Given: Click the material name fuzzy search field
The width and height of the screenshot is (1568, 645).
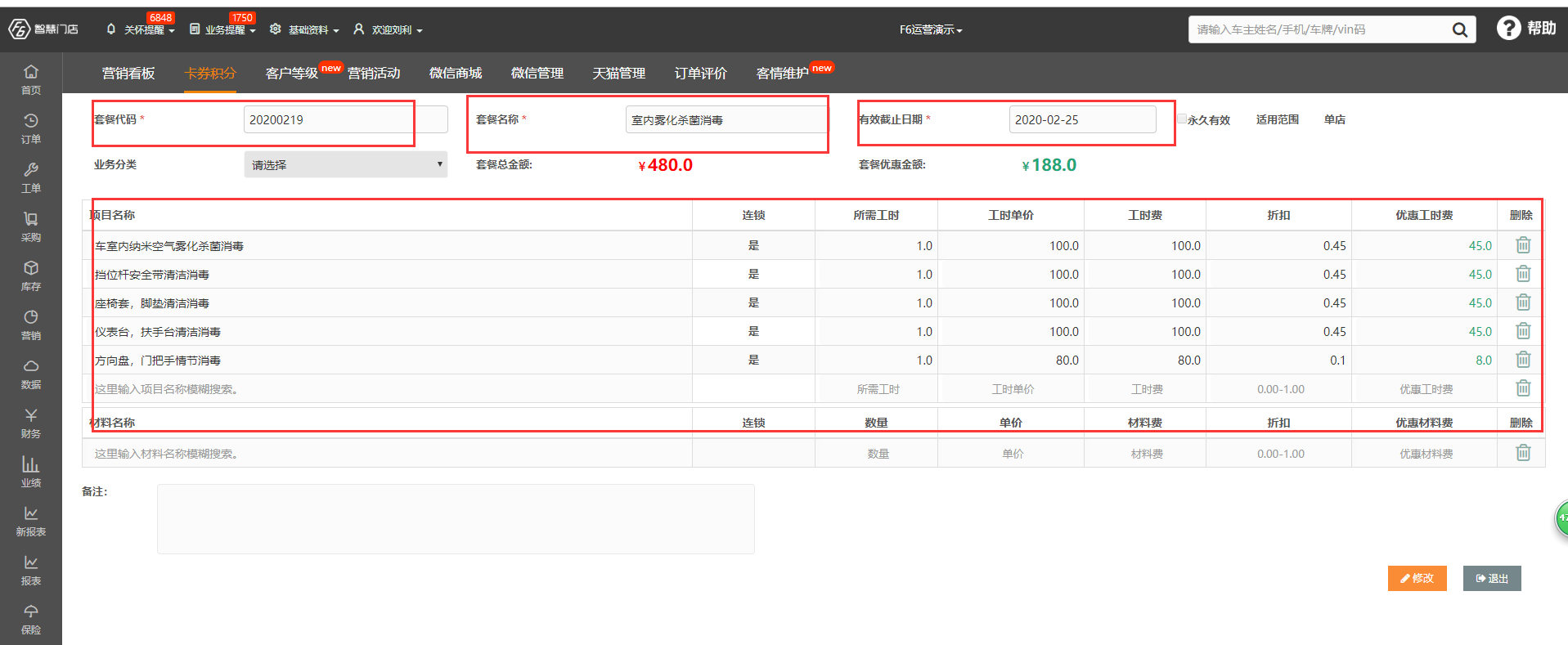Looking at the screenshot, I should click(388, 454).
